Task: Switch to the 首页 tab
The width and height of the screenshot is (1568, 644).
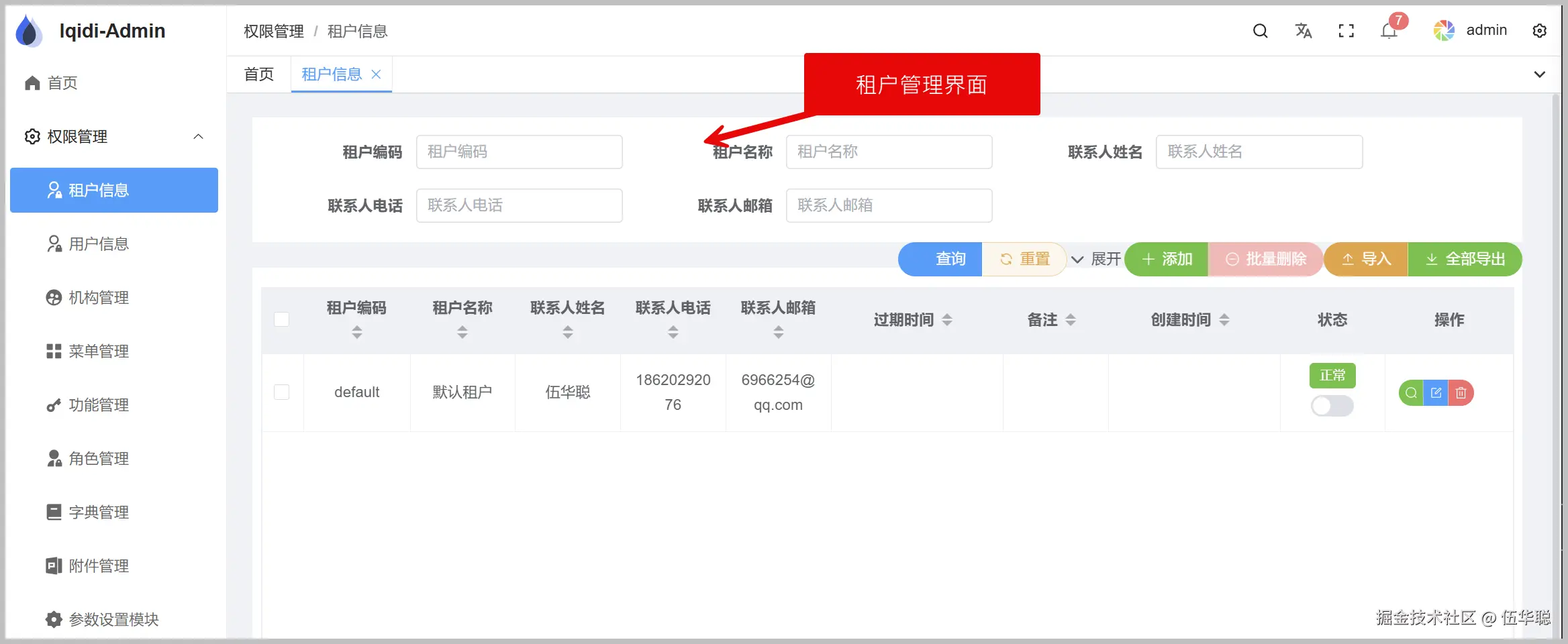Action: (258, 74)
